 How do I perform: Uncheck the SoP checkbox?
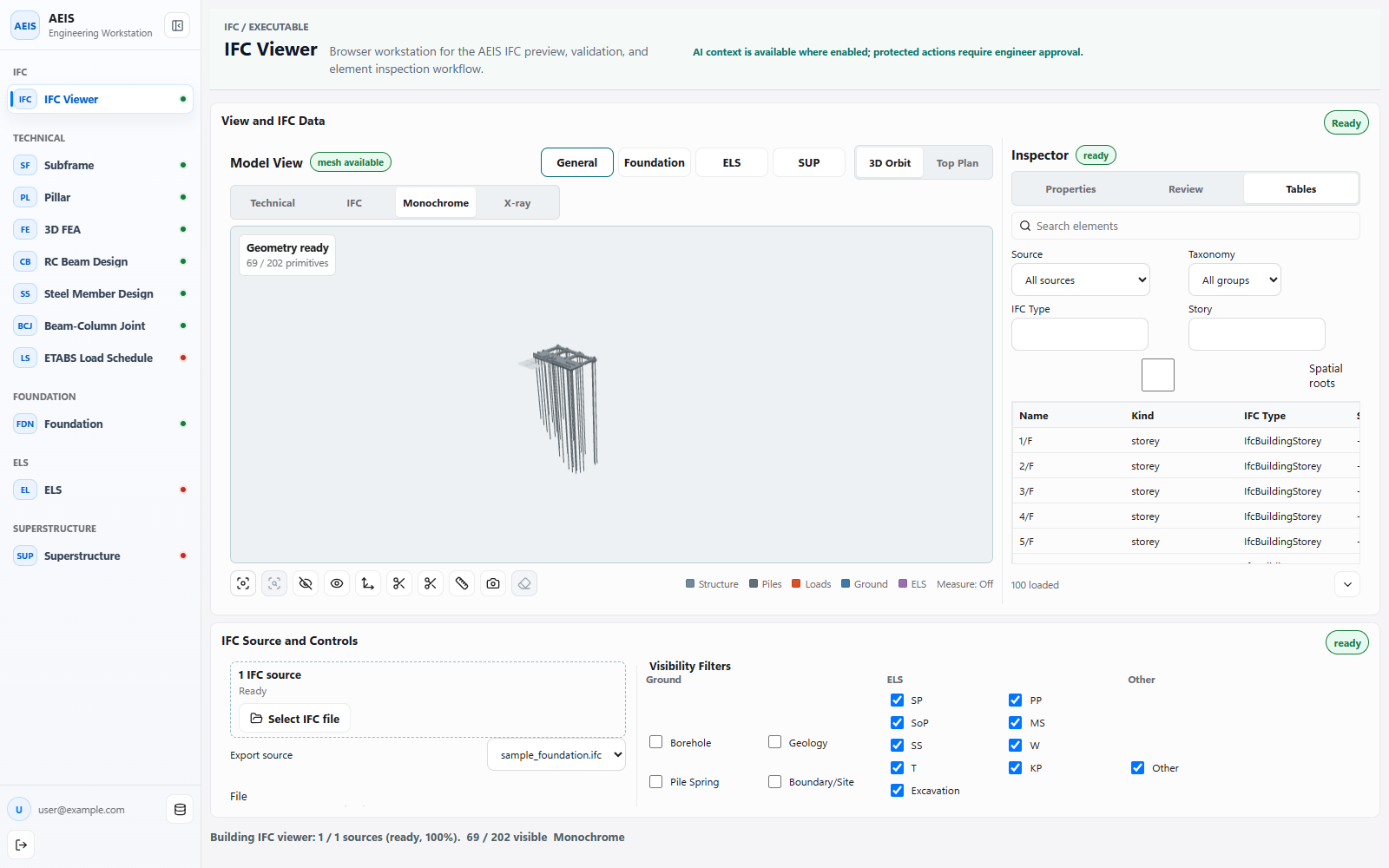897,722
